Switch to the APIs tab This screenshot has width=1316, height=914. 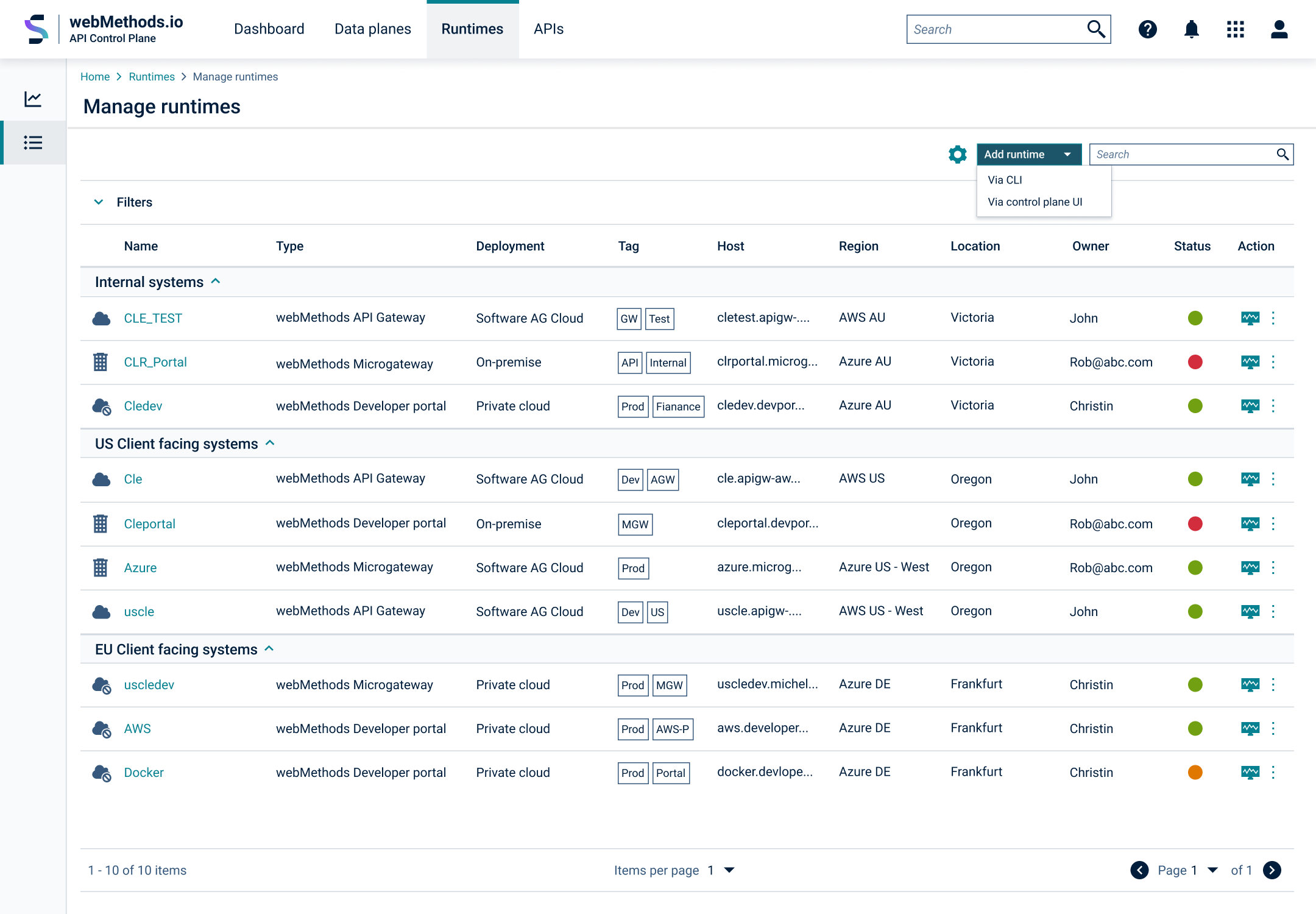548,29
